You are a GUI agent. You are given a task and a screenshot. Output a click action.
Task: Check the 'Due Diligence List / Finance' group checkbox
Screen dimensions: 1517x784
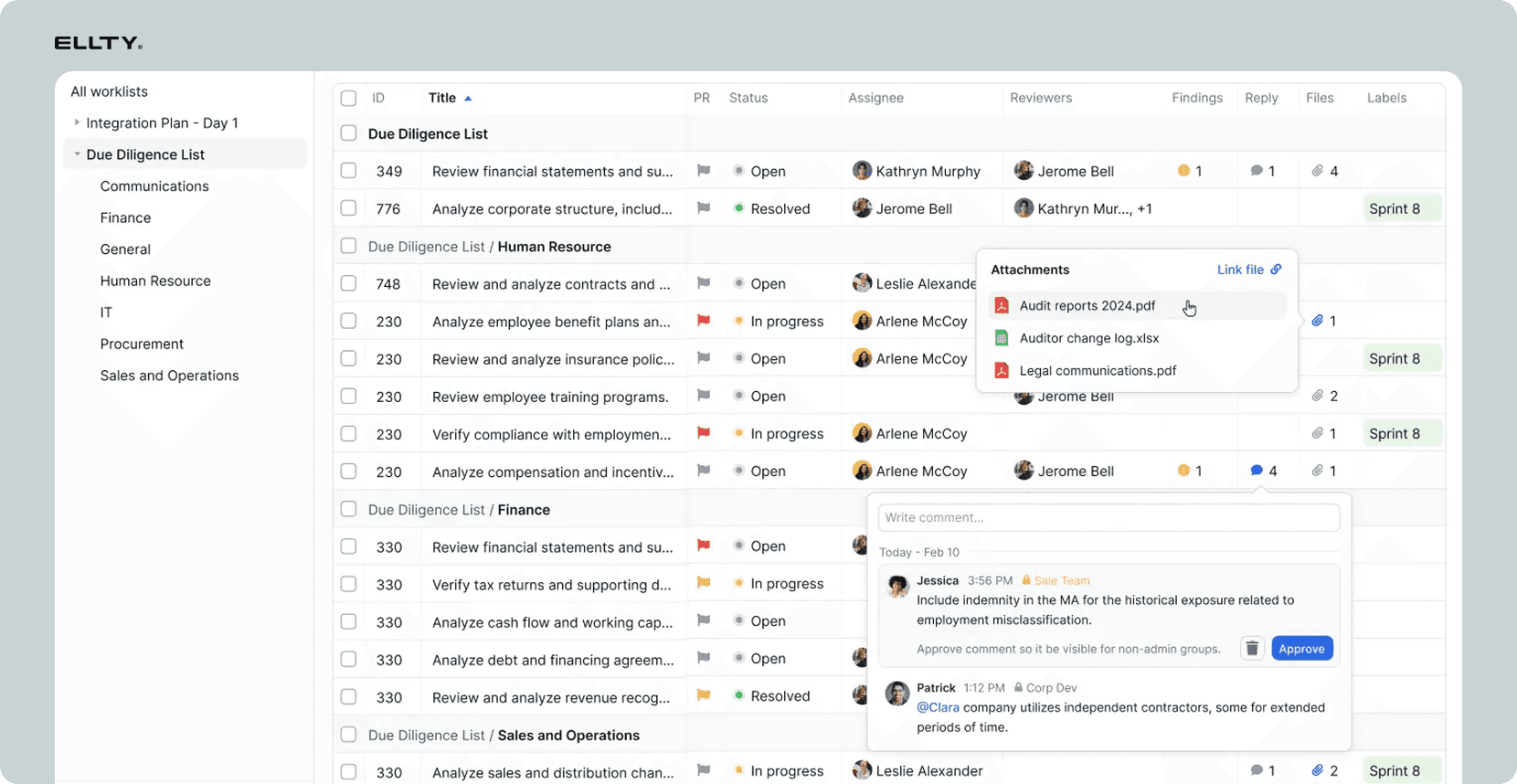(348, 509)
